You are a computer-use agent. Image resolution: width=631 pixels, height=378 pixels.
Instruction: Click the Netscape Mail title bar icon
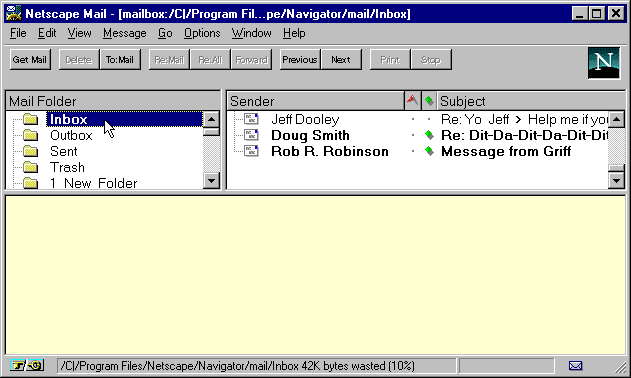point(14,14)
